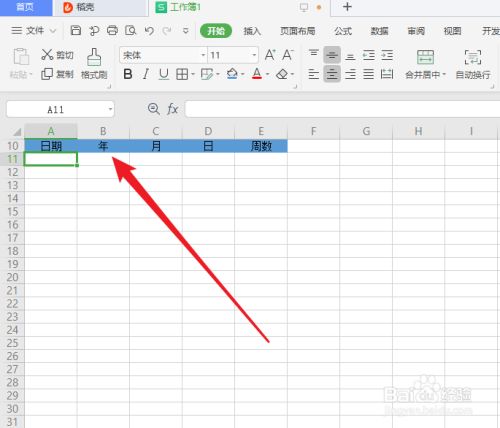Open Insert Function fx button
The height and width of the screenshot is (428, 500).
point(172,109)
